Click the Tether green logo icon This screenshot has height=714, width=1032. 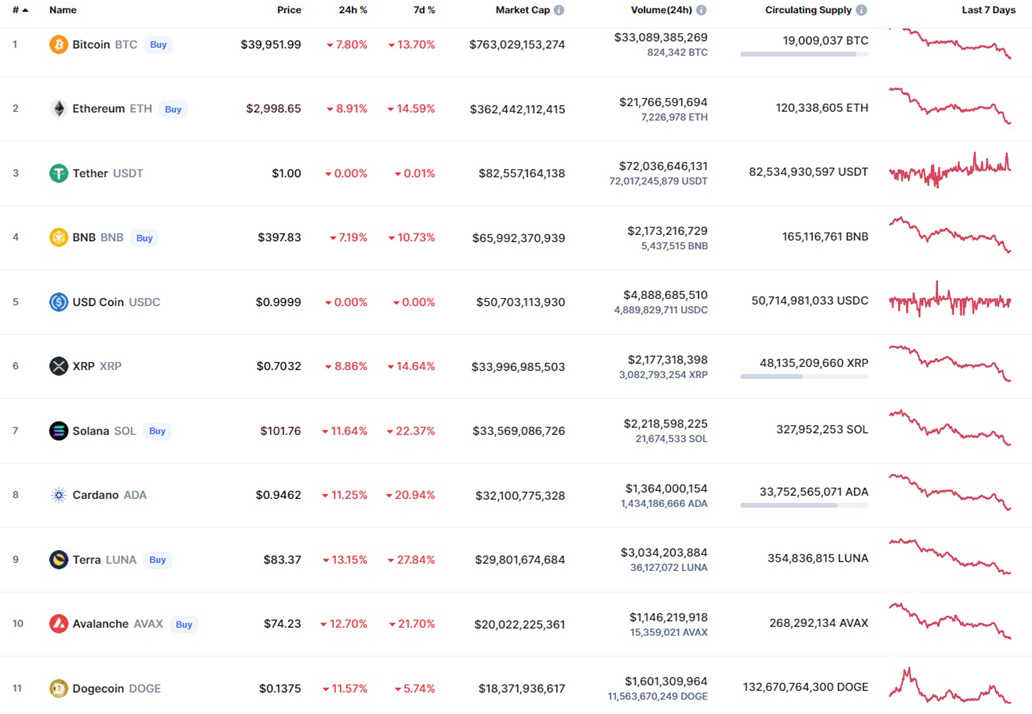coord(59,173)
